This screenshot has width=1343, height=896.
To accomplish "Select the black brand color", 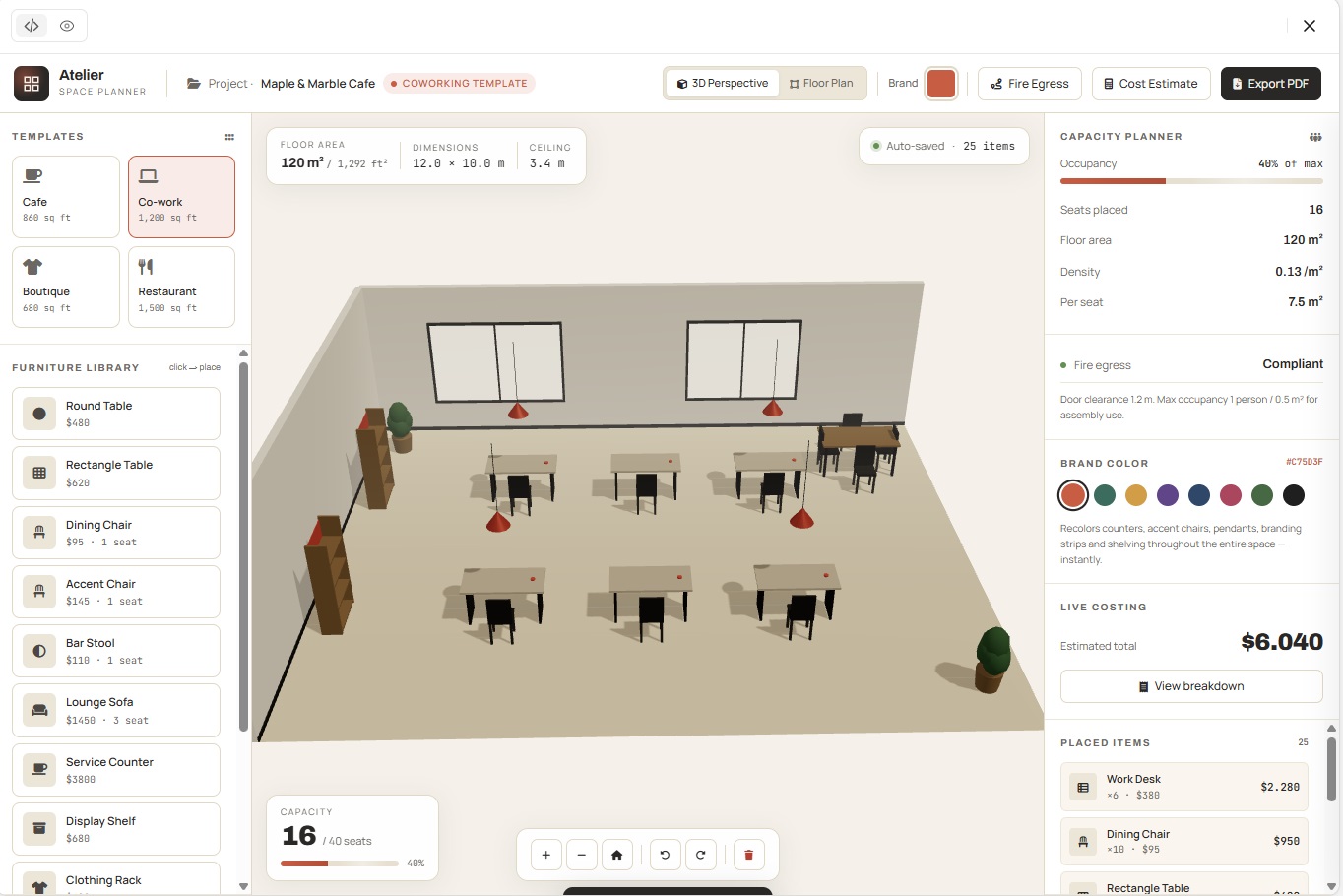I will (1294, 495).
